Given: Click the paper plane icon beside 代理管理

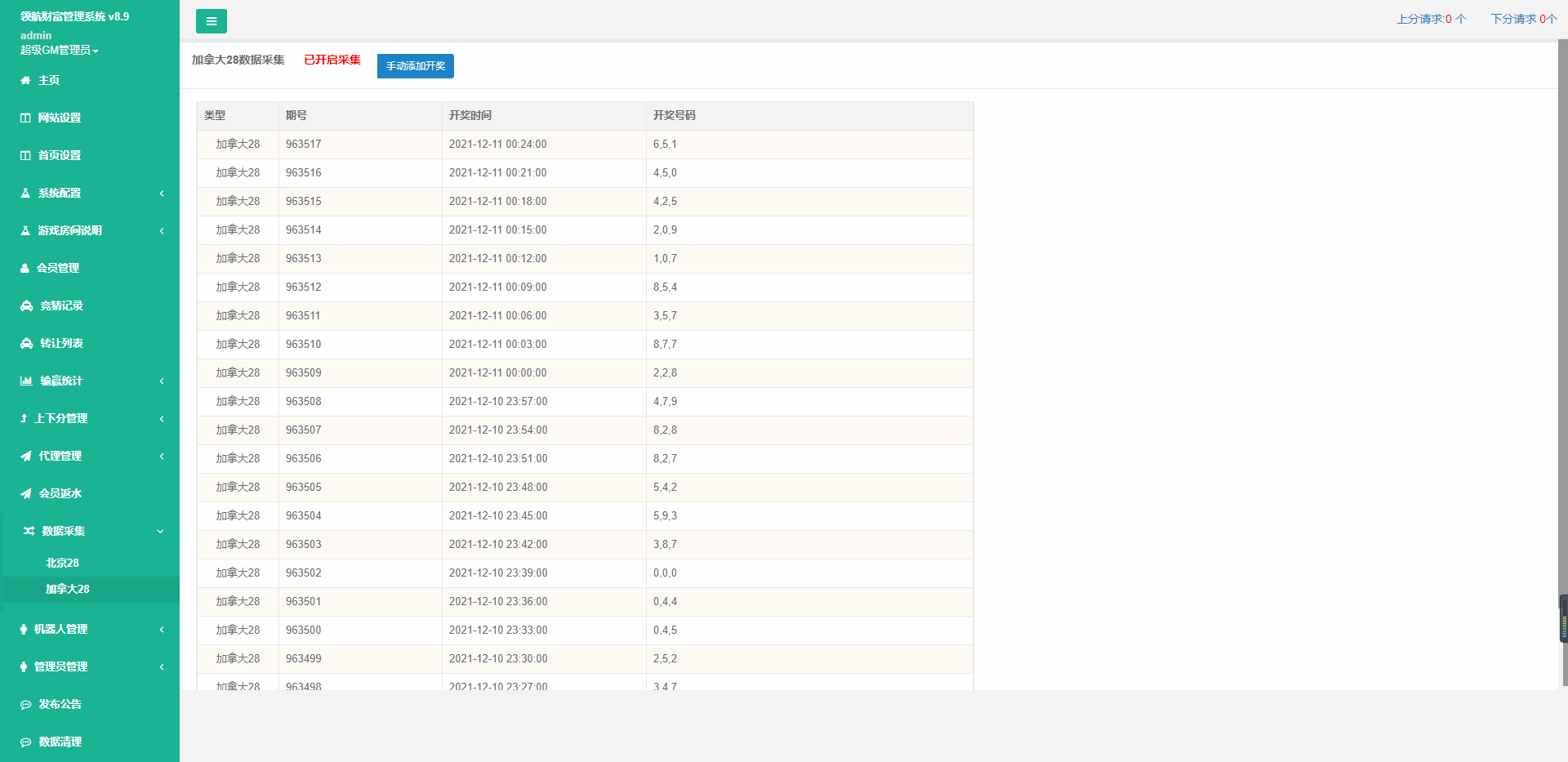Looking at the screenshot, I should pos(26,456).
